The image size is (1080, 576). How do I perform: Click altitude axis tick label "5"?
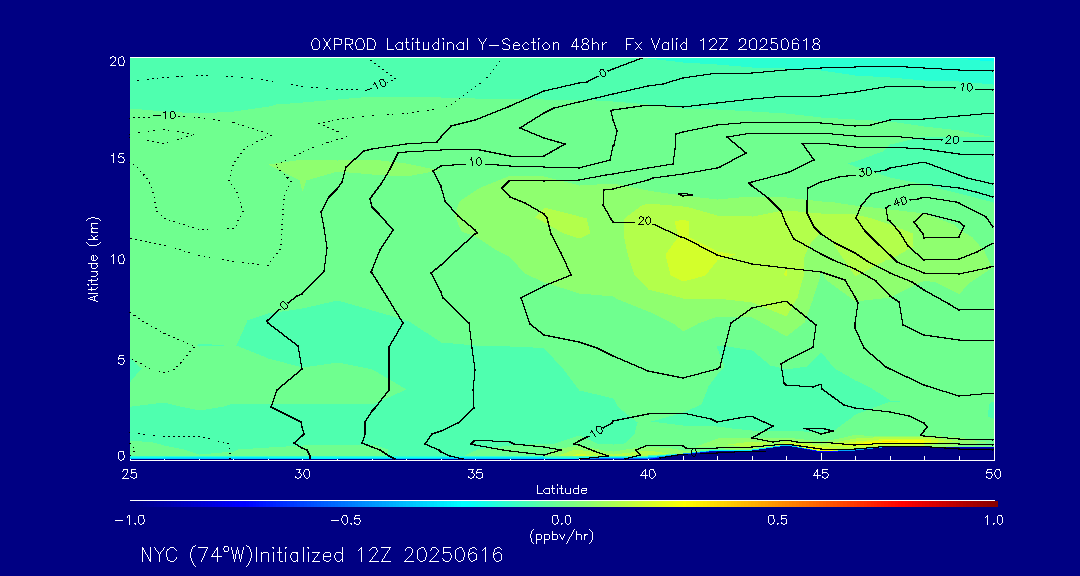click(x=120, y=360)
